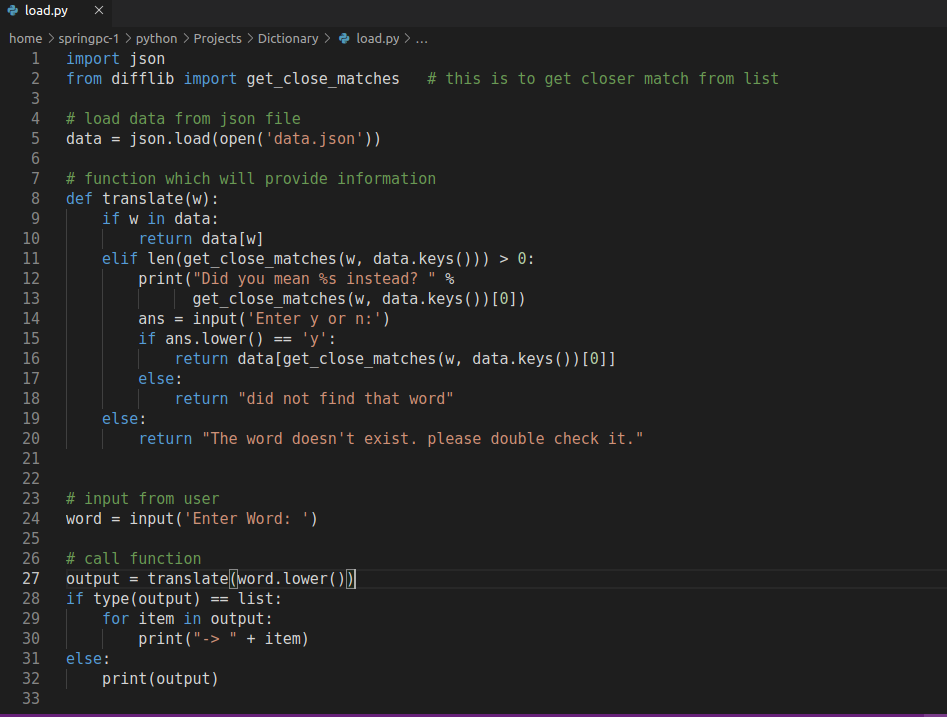Click line number 27 in the gutter
The image size is (947, 717).
coord(31,579)
